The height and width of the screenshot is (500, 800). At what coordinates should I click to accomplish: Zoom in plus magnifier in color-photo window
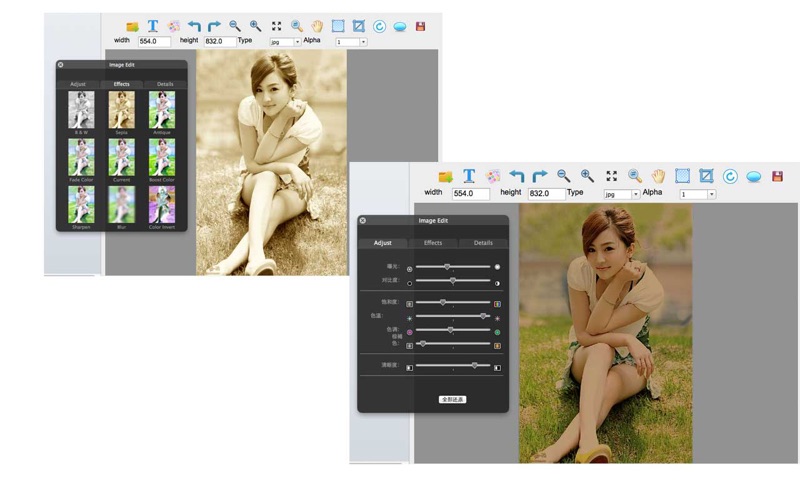[587, 176]
